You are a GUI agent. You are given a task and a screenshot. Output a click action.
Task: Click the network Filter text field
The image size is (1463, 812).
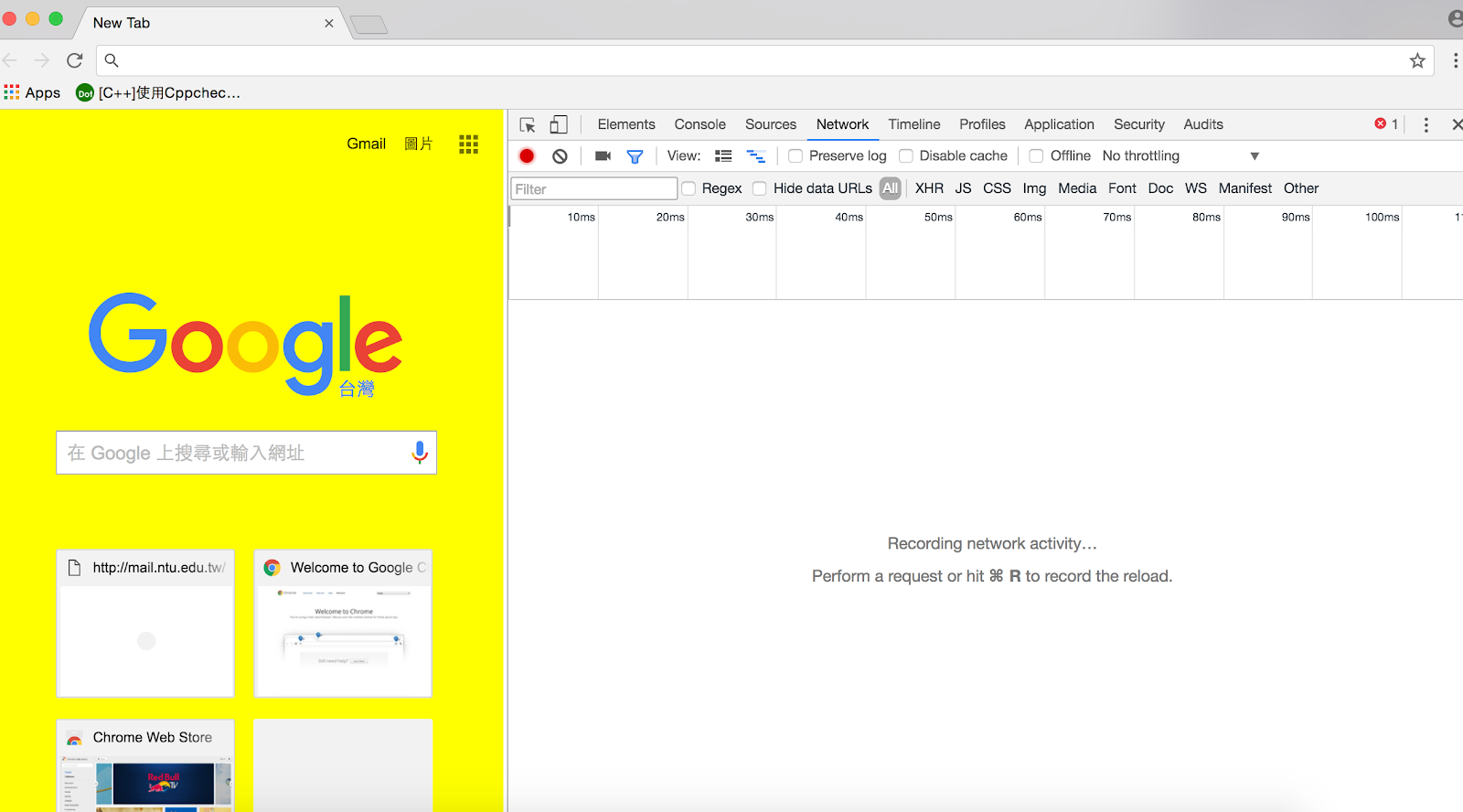pyautogui.click(x=593, y=189)
